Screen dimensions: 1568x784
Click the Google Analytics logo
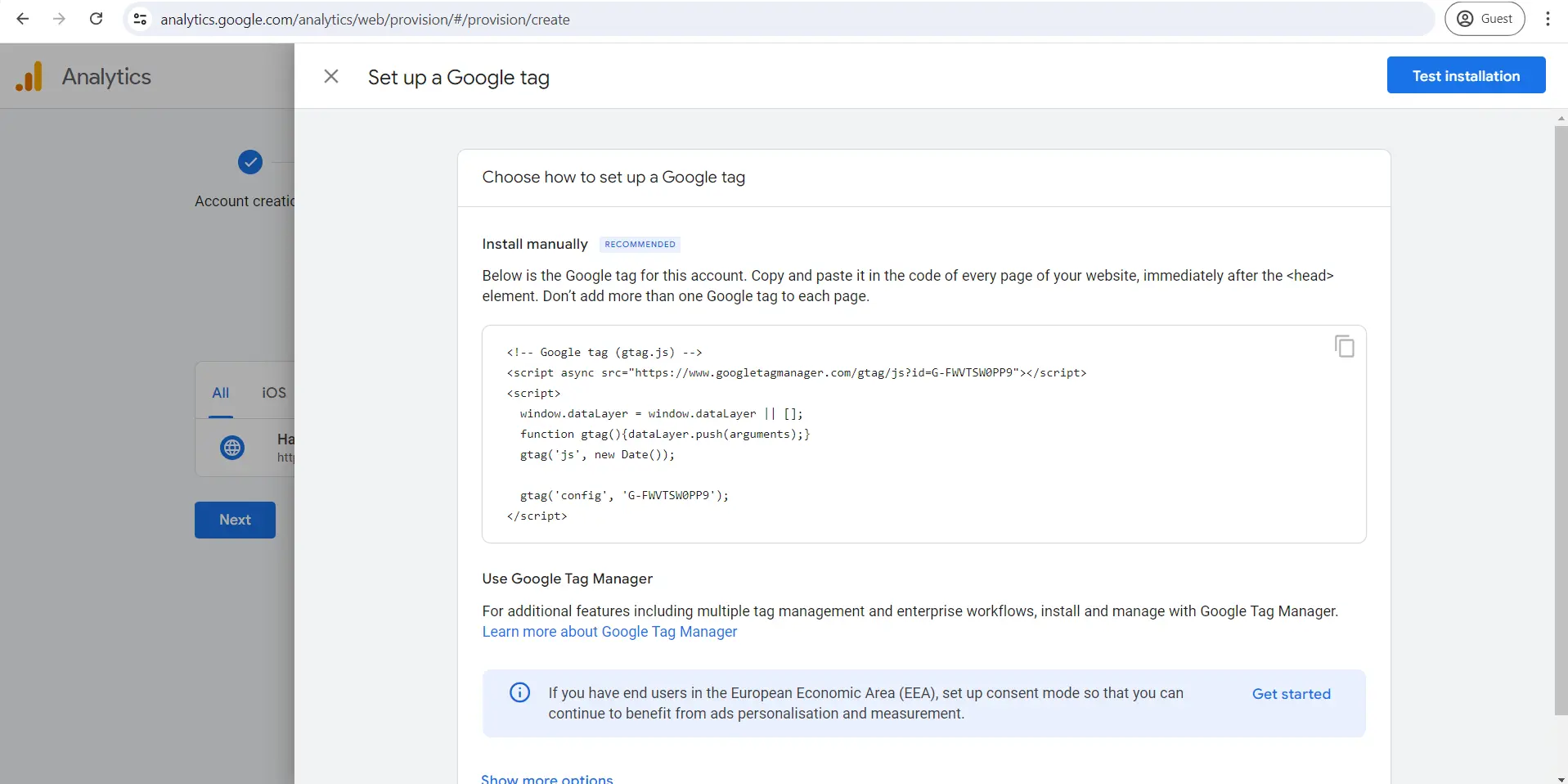coord(29,76)
